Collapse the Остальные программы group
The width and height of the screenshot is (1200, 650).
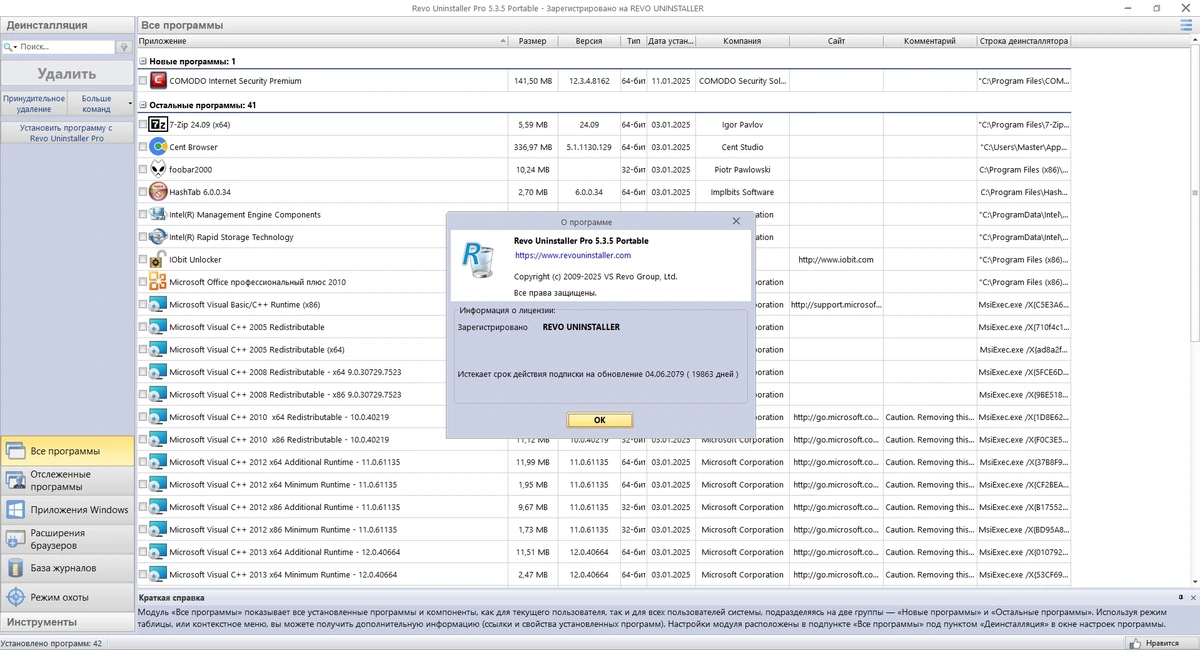click(143, 105)
